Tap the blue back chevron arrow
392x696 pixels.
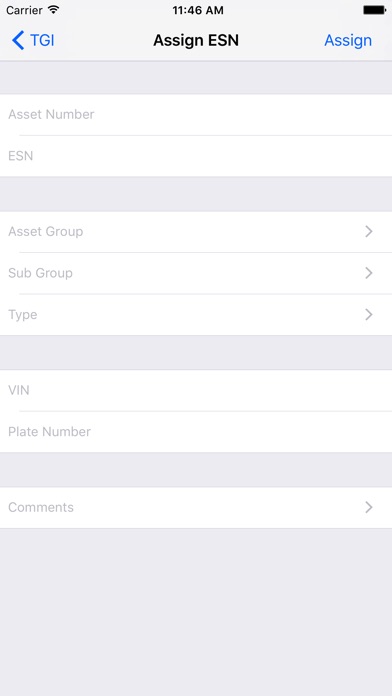click(x=18, y=40)
